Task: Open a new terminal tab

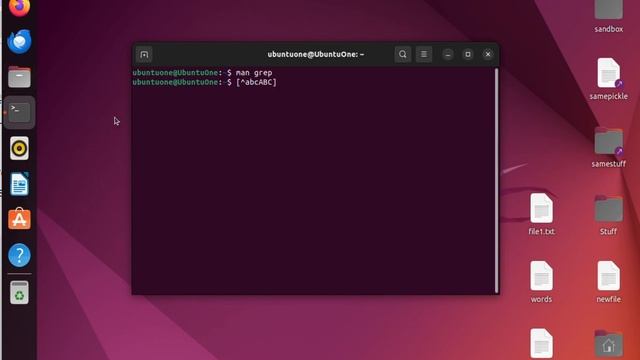Action: click(144, 54)
